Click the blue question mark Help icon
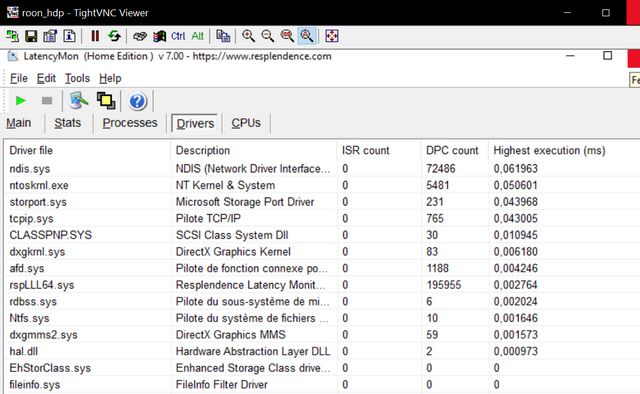 coord(138,101)
